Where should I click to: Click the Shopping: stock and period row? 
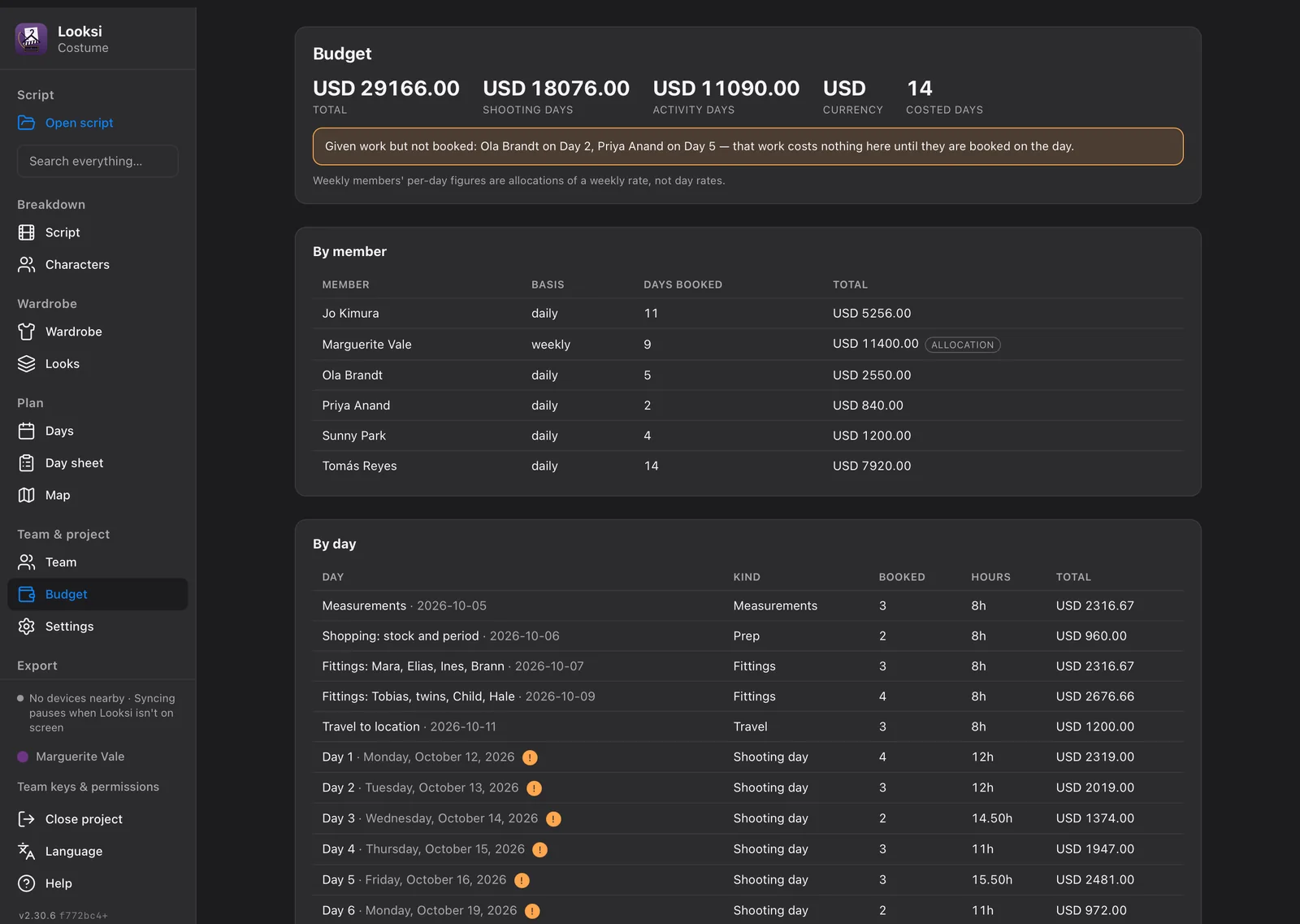coord(747,636)
